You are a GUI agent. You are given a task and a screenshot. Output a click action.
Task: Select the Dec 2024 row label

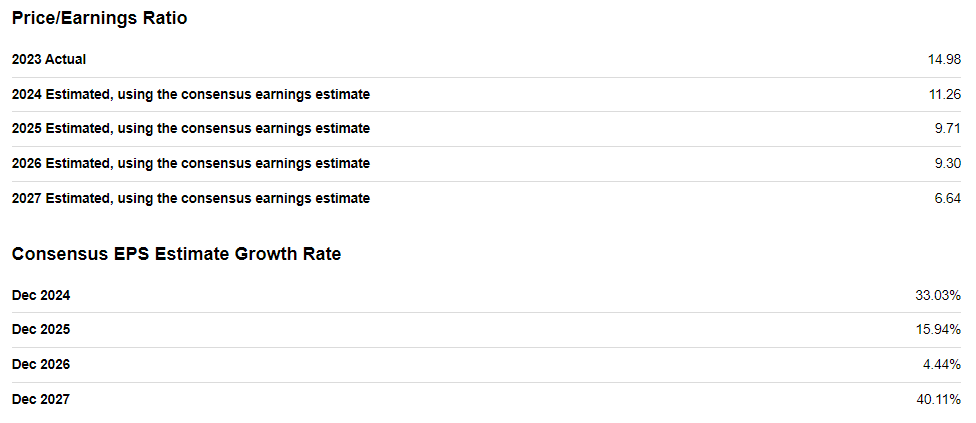(41, 295)
